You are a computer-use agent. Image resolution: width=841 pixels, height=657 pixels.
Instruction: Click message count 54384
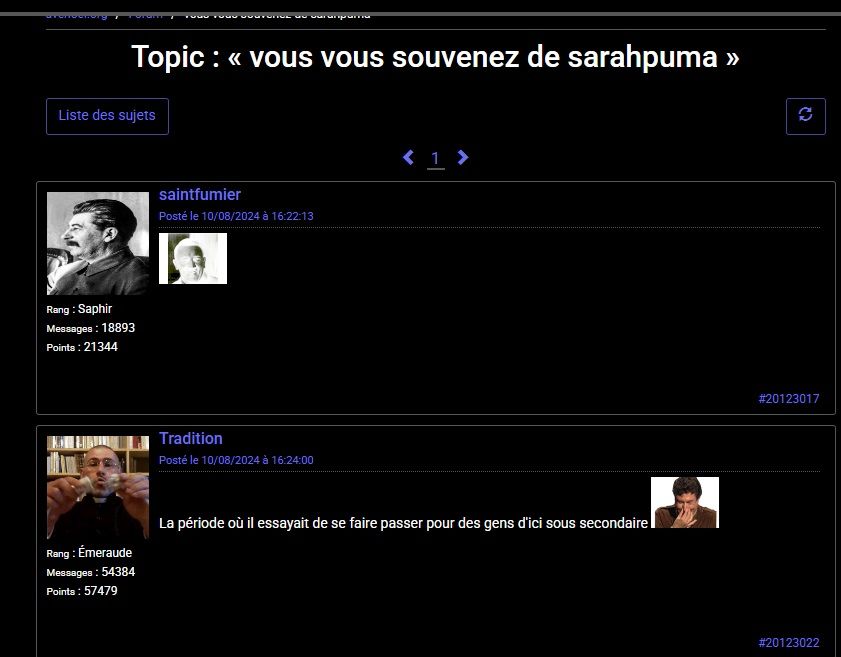118,572
